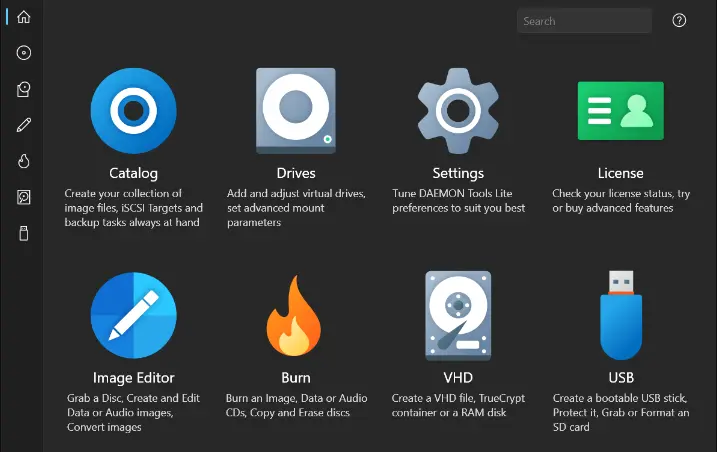The image size is (717, 452).
Task: Open the License title link
Action: click(x=621, y=173)
